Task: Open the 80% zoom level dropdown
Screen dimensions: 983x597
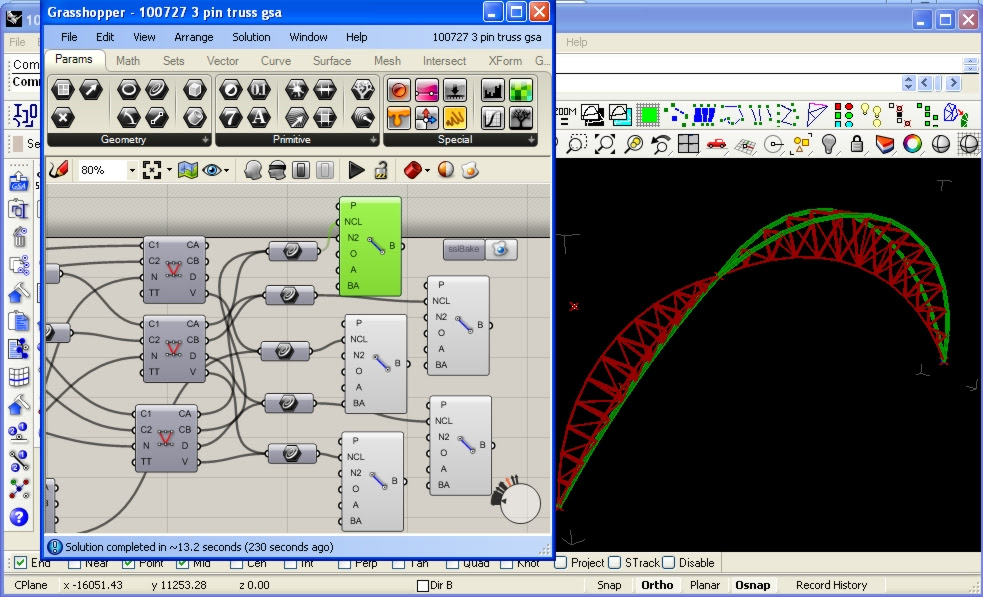Action: (131, 171)
